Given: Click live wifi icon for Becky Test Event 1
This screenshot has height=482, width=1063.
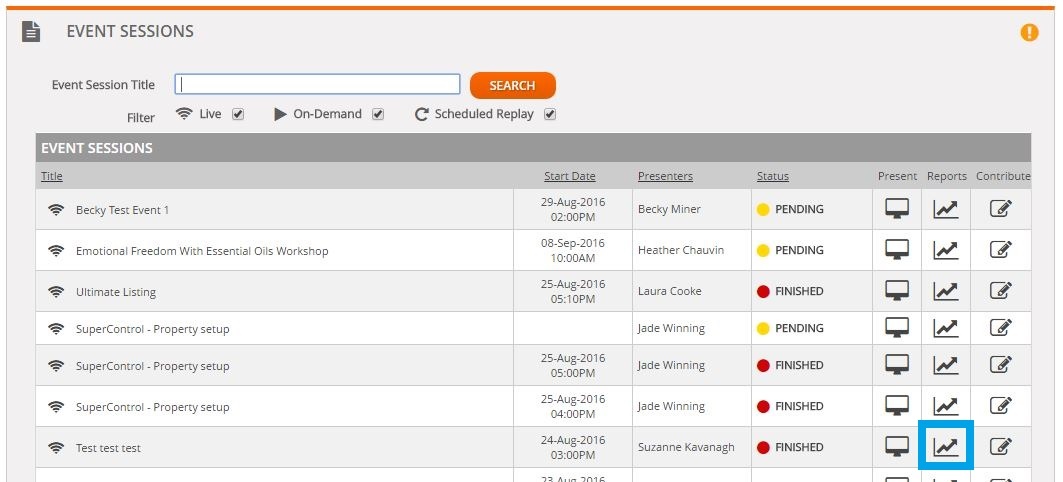Looking at the screenshot, I should point(56,210).
